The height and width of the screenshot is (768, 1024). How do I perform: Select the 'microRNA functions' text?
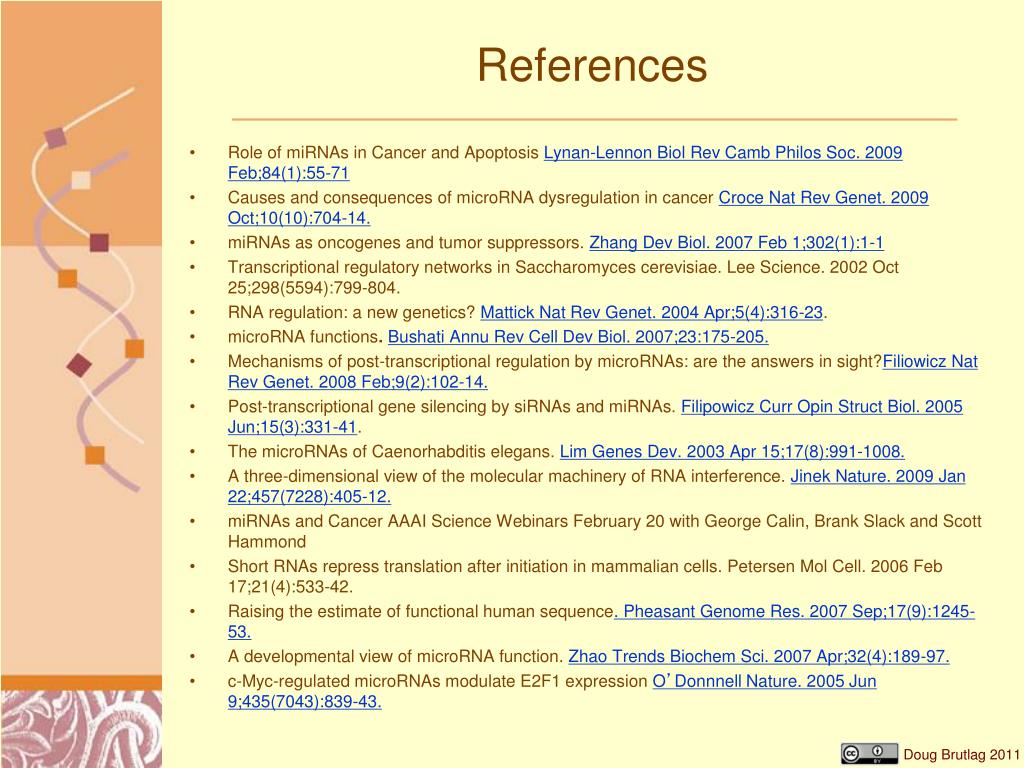pyautogui.click(x=303, y=337)
